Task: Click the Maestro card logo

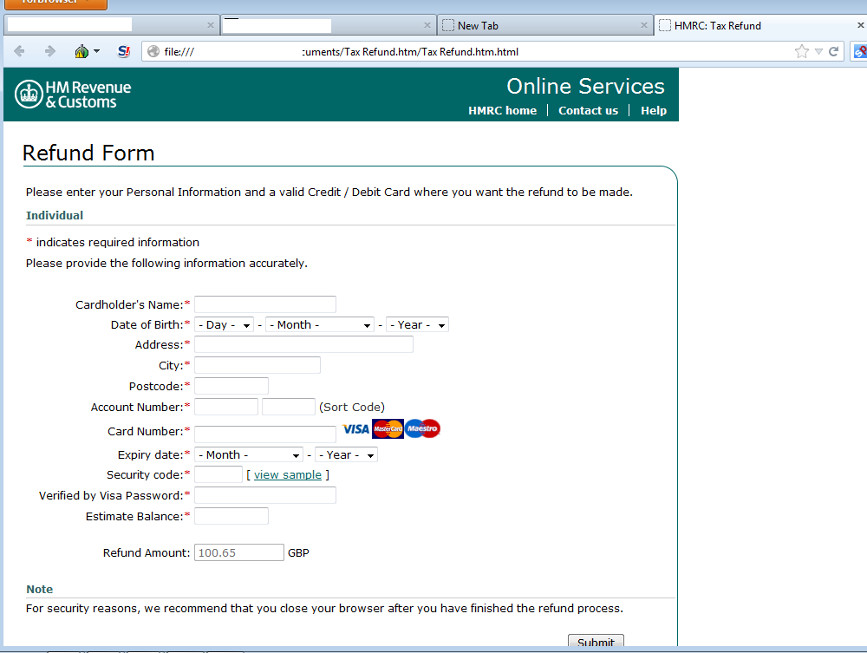Action: pyautogui.click(x=422, y=429)
